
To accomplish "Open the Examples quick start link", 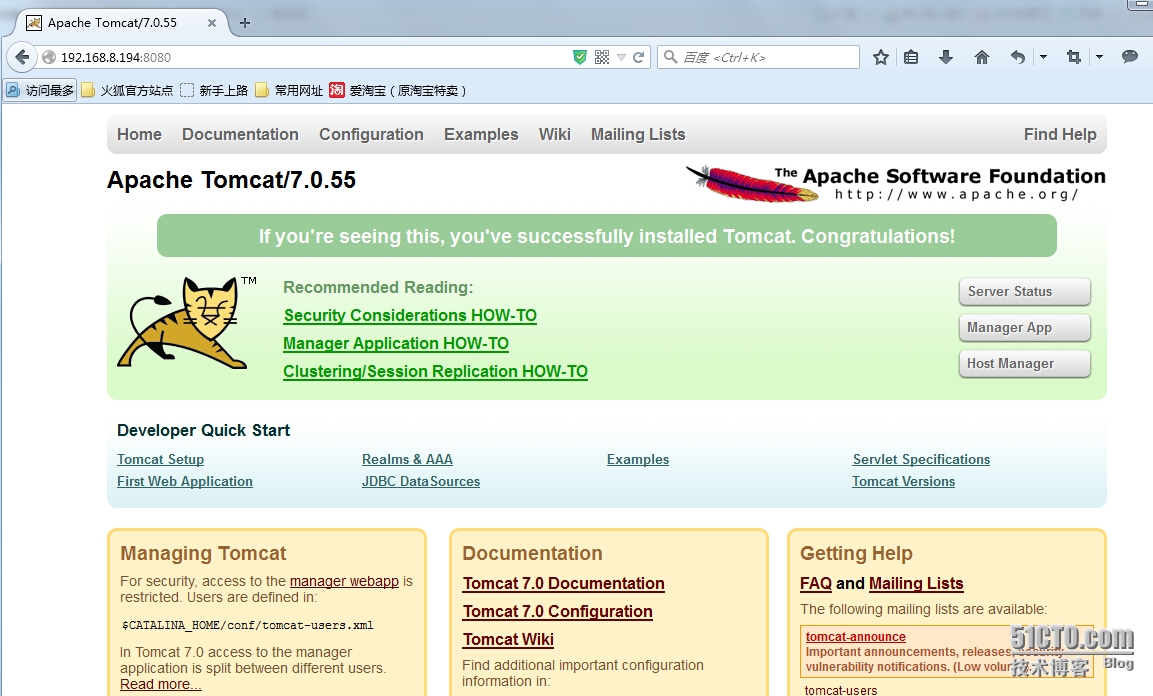I will (x=638, y=459).
